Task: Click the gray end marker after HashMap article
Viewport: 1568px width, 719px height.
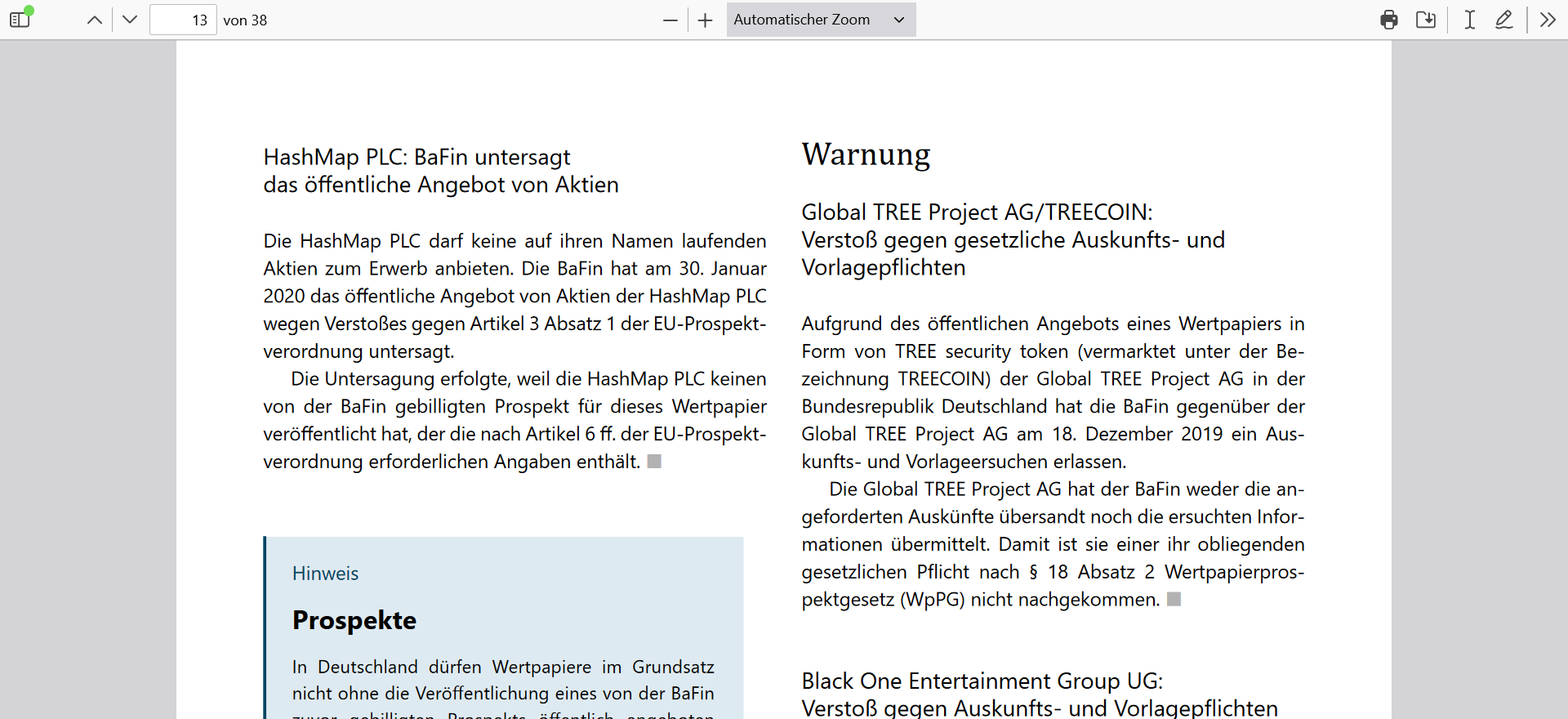Action: (x=654, y=462)
